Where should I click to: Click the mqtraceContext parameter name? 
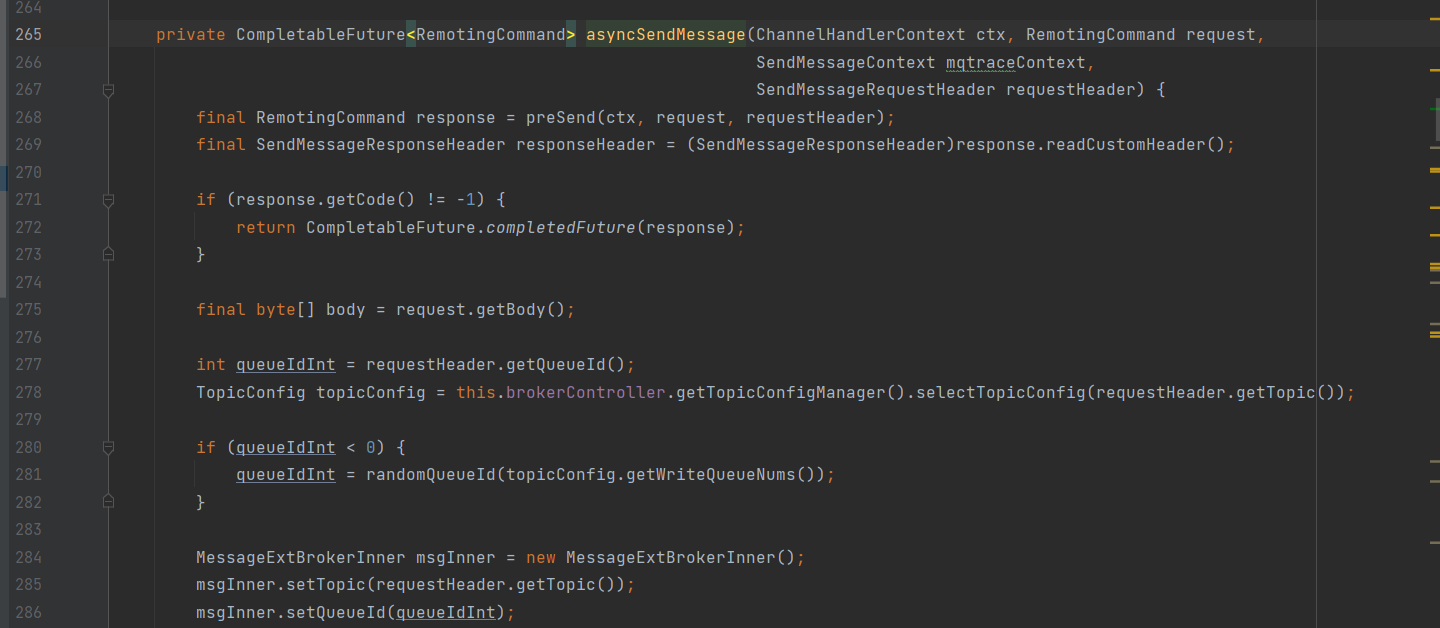[1015, 63]
